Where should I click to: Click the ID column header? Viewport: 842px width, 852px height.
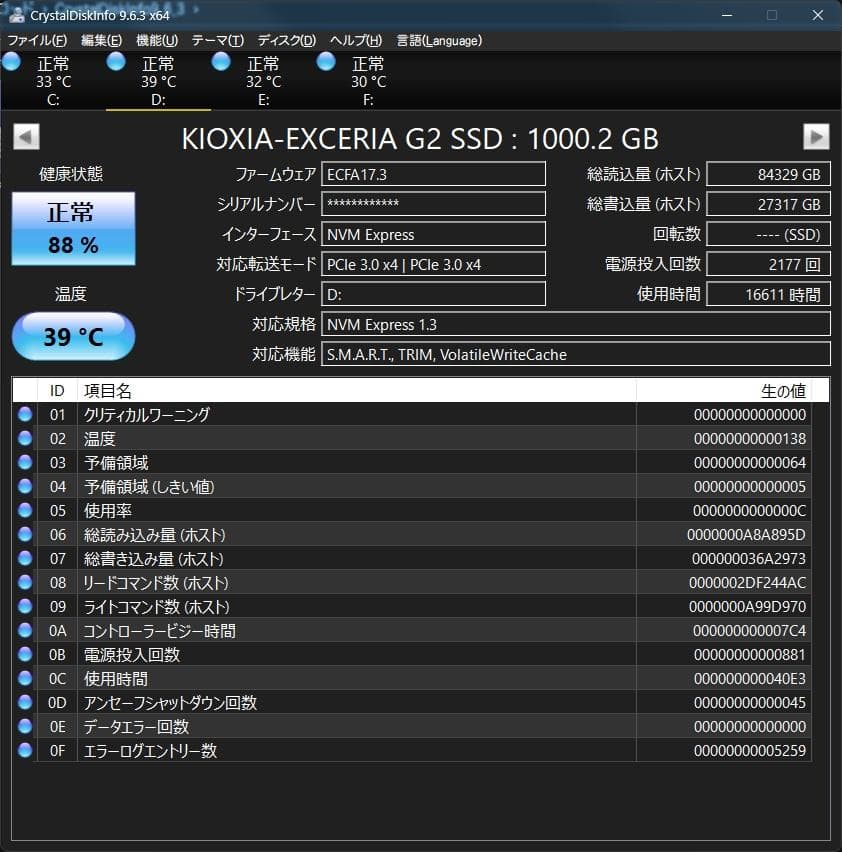[x=57, y=390]
